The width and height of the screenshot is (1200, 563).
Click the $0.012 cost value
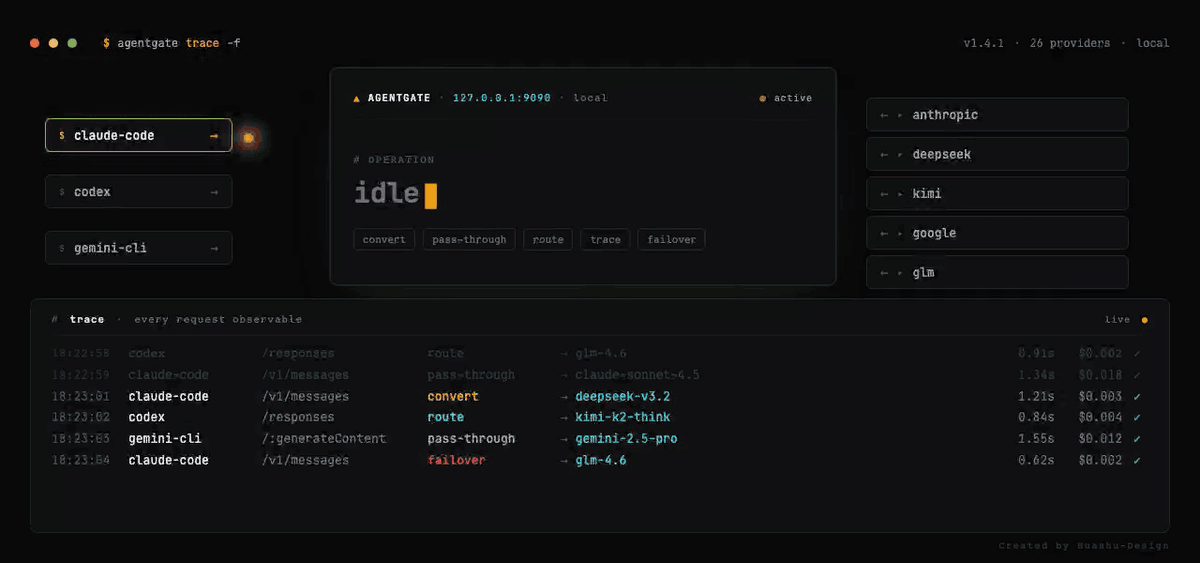tap(1100, 439)
